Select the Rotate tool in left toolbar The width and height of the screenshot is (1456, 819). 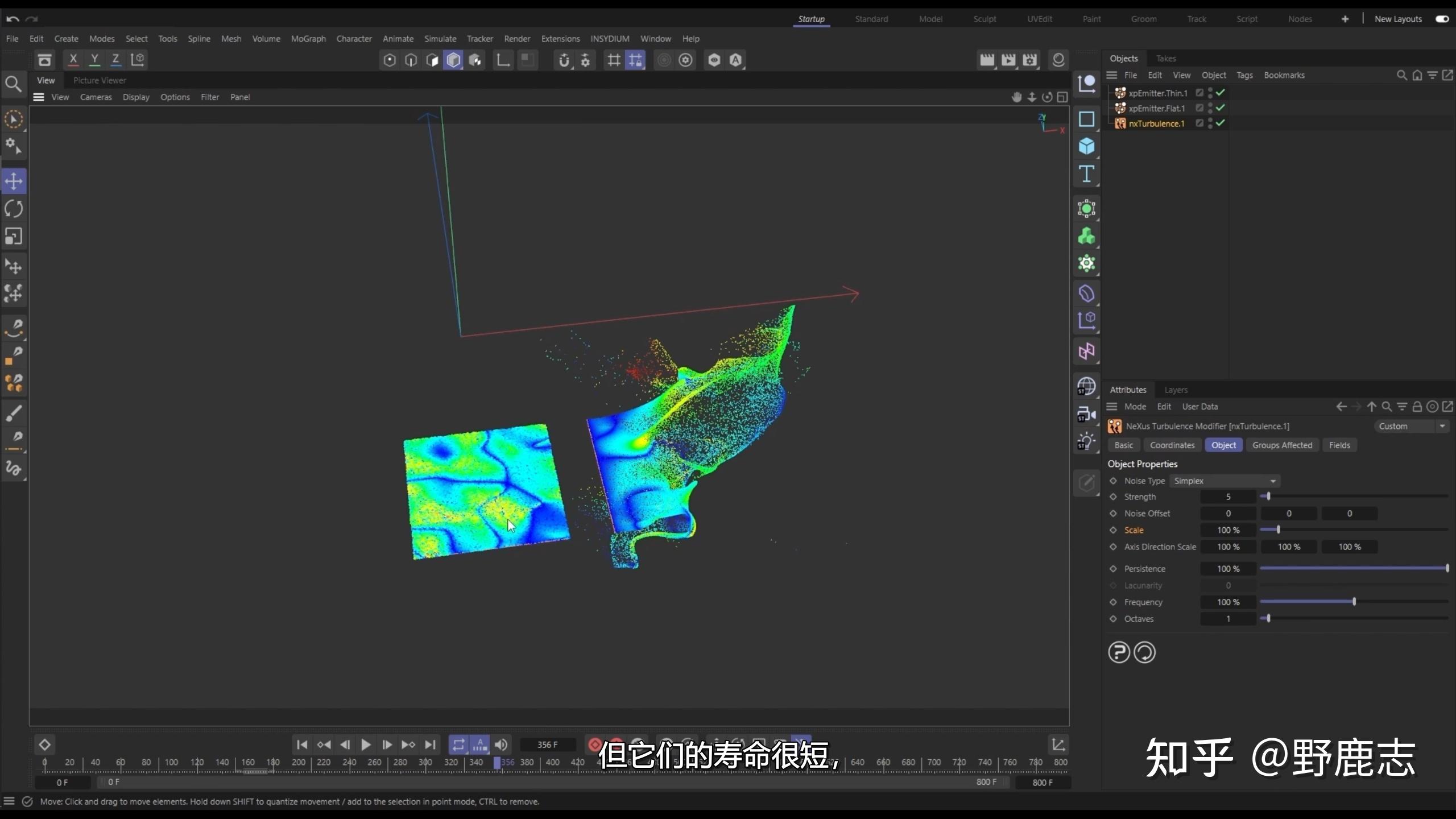tap(14, 209)
